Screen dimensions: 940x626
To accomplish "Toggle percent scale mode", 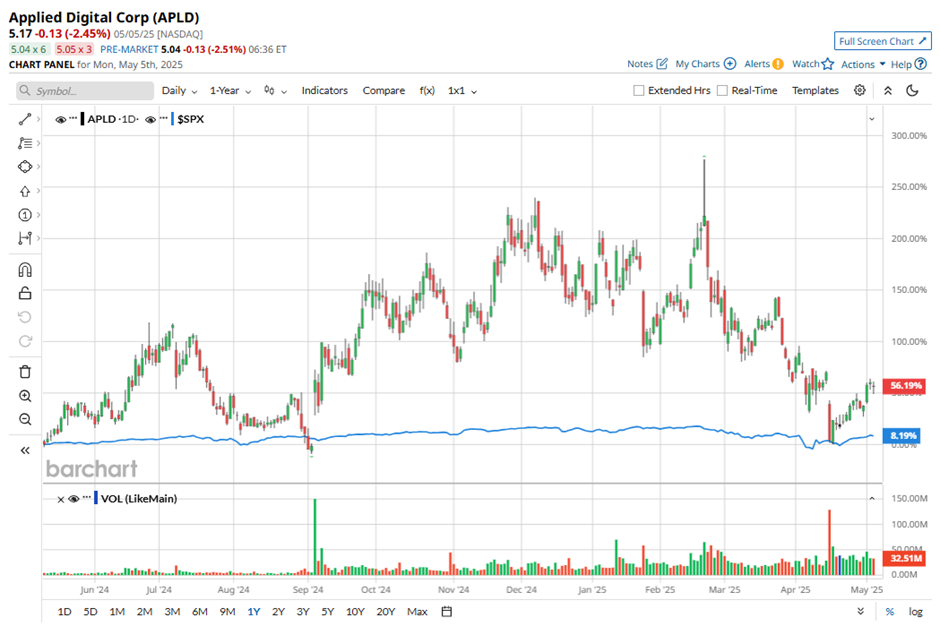I will 890,612.
